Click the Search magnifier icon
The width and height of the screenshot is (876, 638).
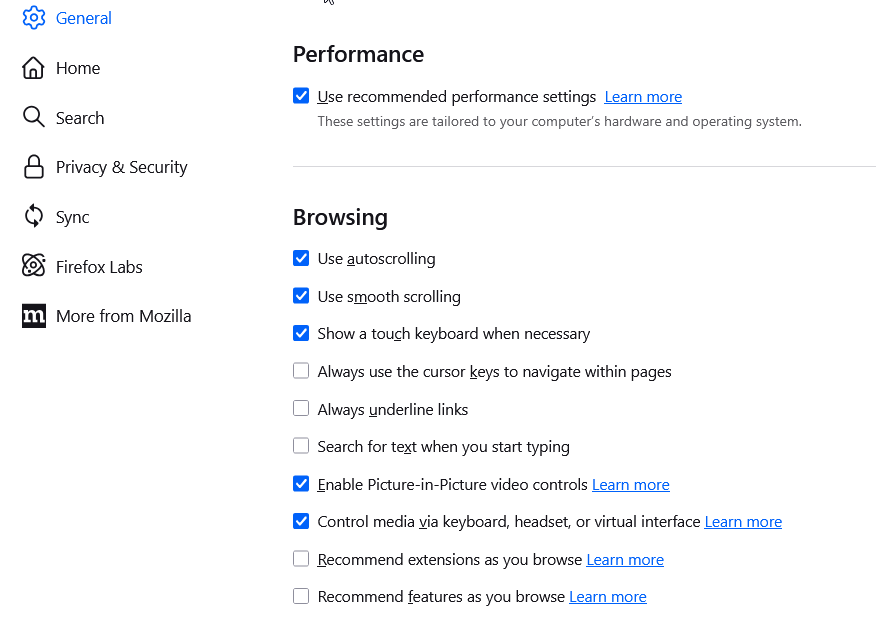(x=34, y=118)
